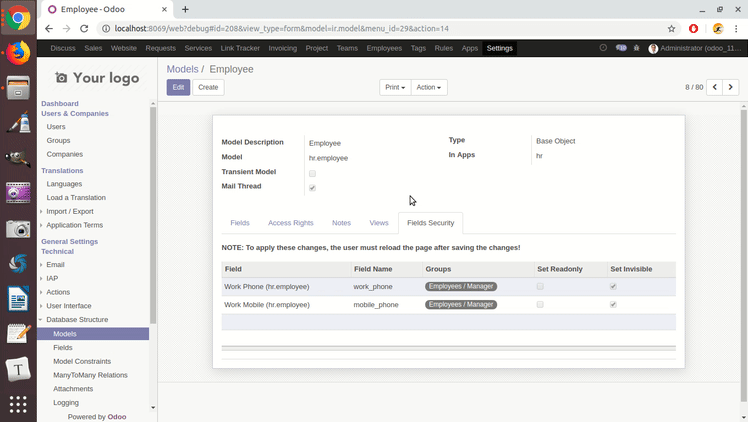748x422 pixels.
Task: Click the Edit button
Action: (x=178, y=87)
